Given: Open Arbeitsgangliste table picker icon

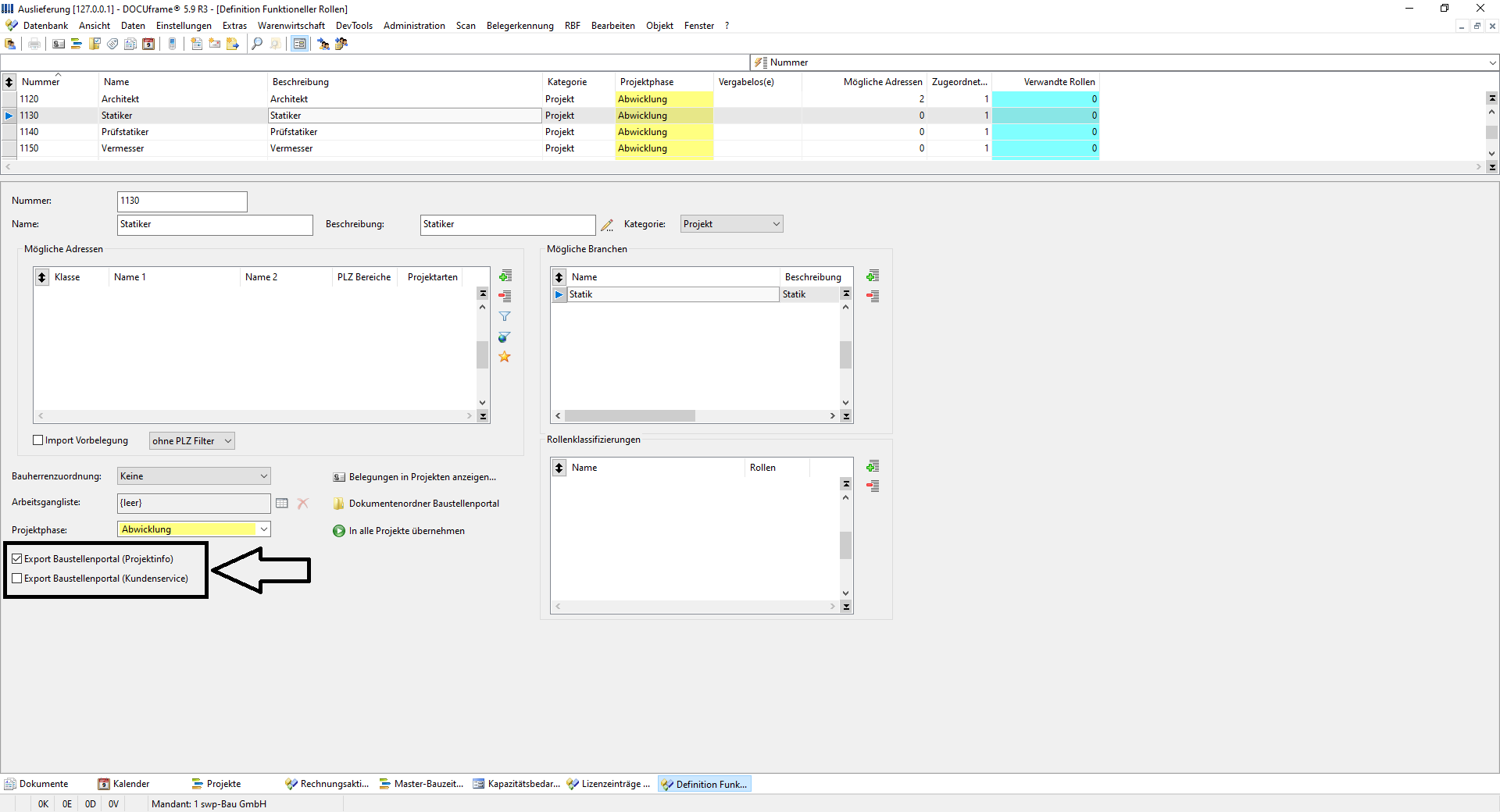Looking at the screenshot, I should pyautogui.click(x=282, y=504).
